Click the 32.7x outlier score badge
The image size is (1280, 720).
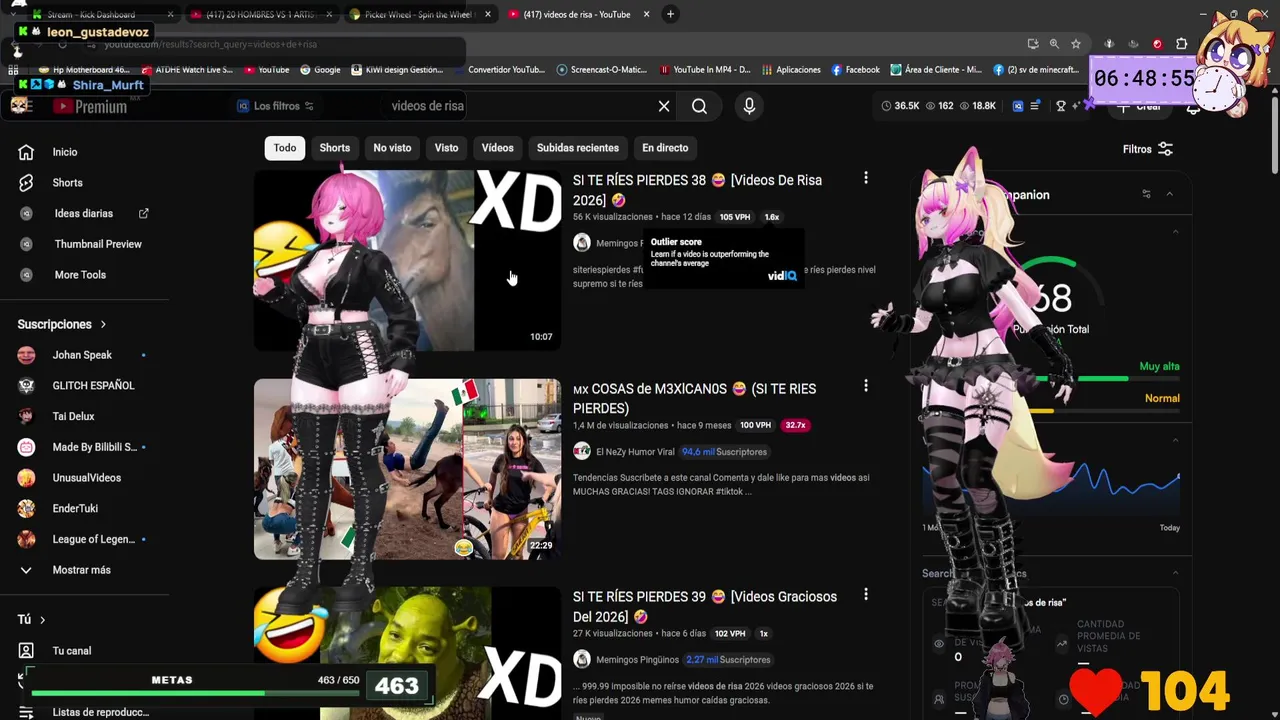[x=796, y=425]
